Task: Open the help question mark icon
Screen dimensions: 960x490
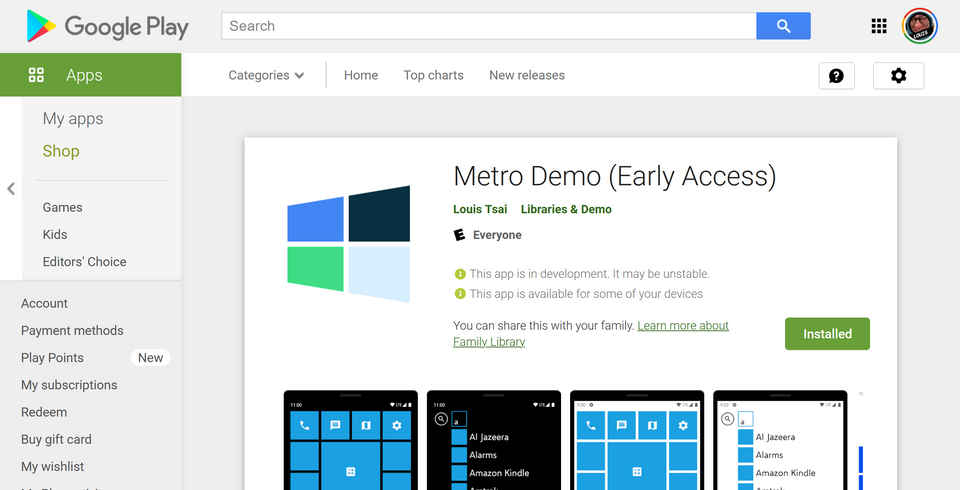Action: tap(836, 76)
